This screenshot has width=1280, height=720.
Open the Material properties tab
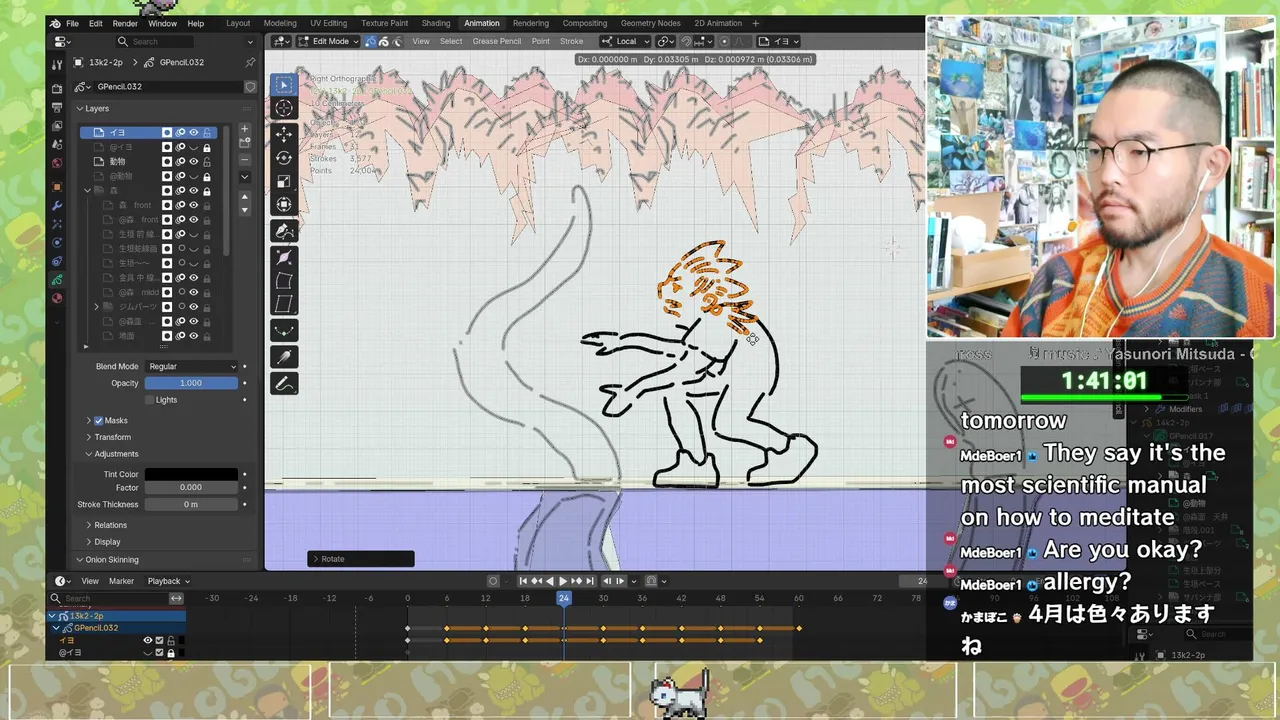(x=57, y=298)
